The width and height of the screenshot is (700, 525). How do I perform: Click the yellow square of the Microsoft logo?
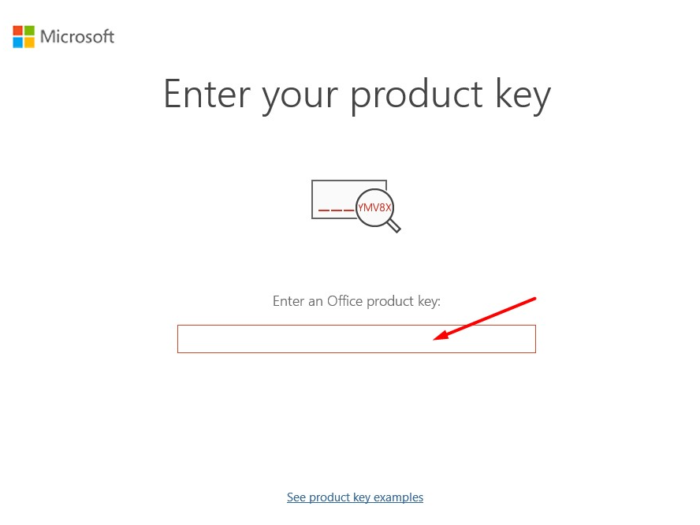29,43
